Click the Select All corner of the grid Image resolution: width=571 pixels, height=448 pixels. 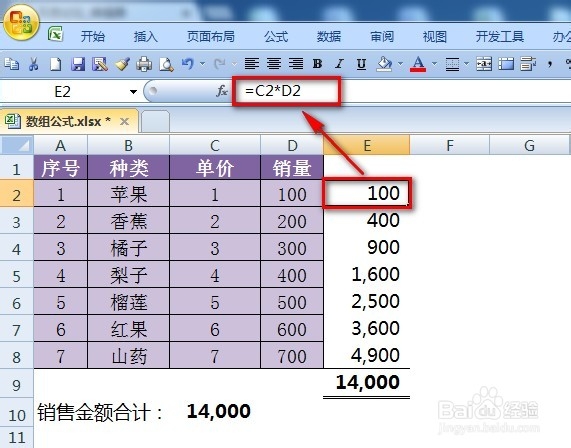pos(17,145)
